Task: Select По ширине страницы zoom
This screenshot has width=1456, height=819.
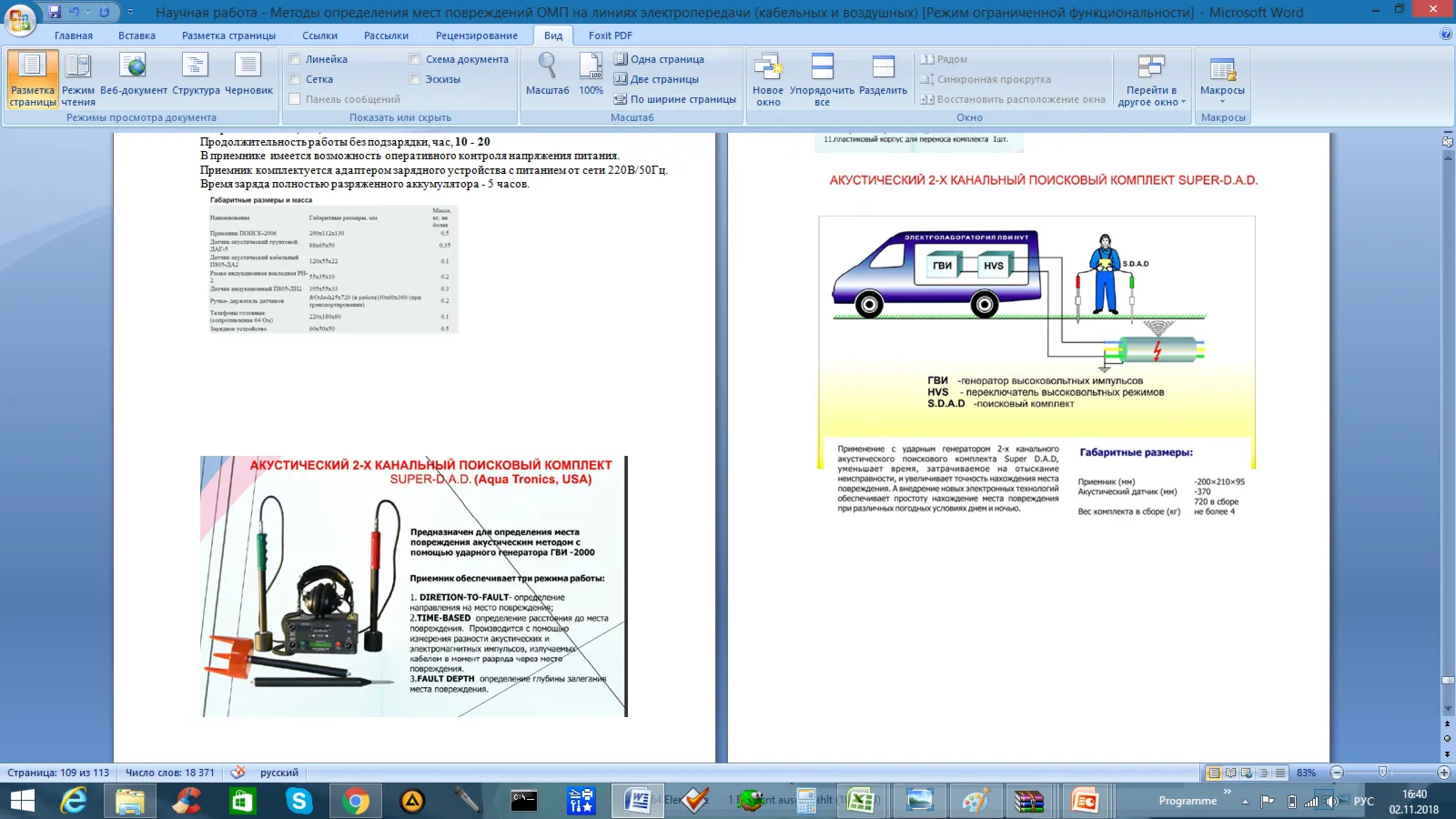Action: pos(674,99)
